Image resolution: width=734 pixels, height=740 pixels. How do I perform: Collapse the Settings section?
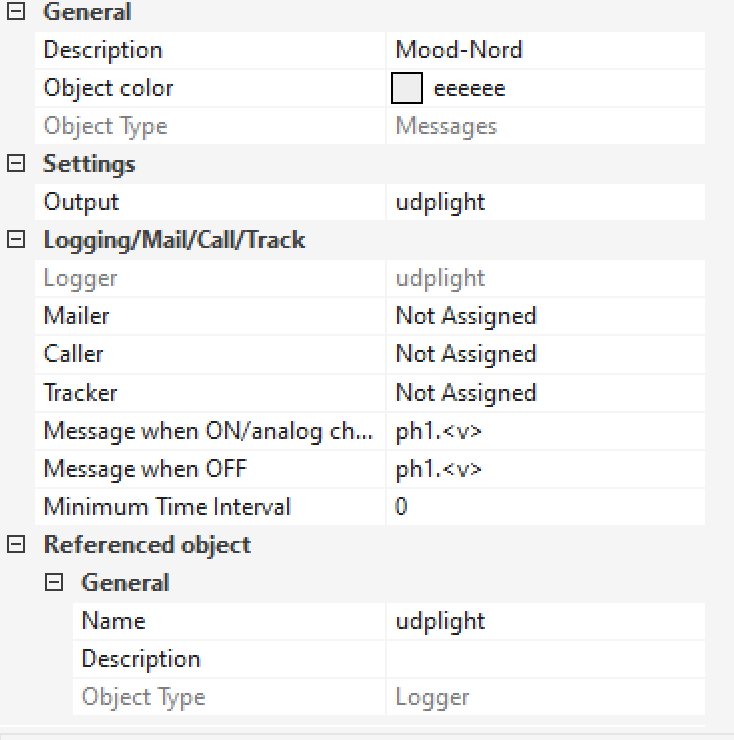(16, 164)
